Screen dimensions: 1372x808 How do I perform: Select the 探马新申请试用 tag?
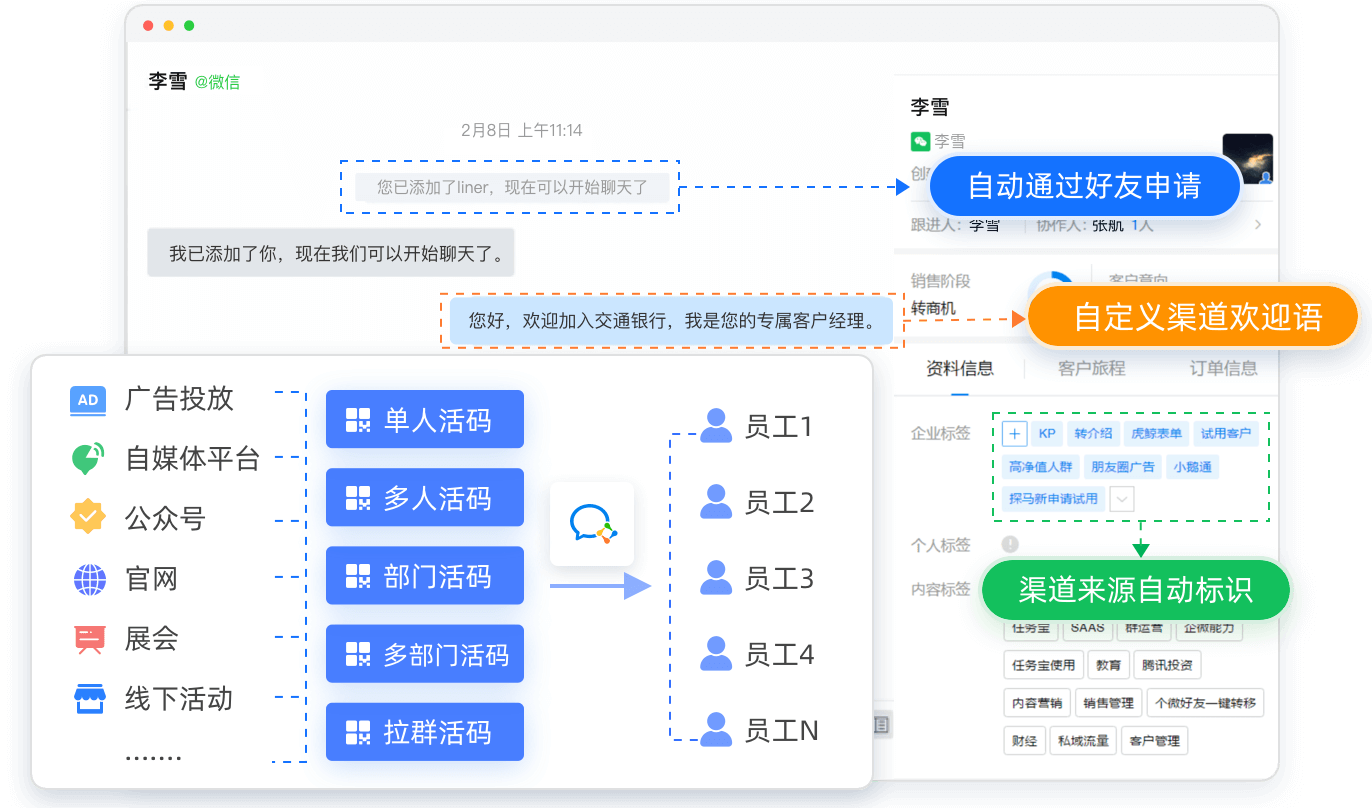(x=1053, y=498)
